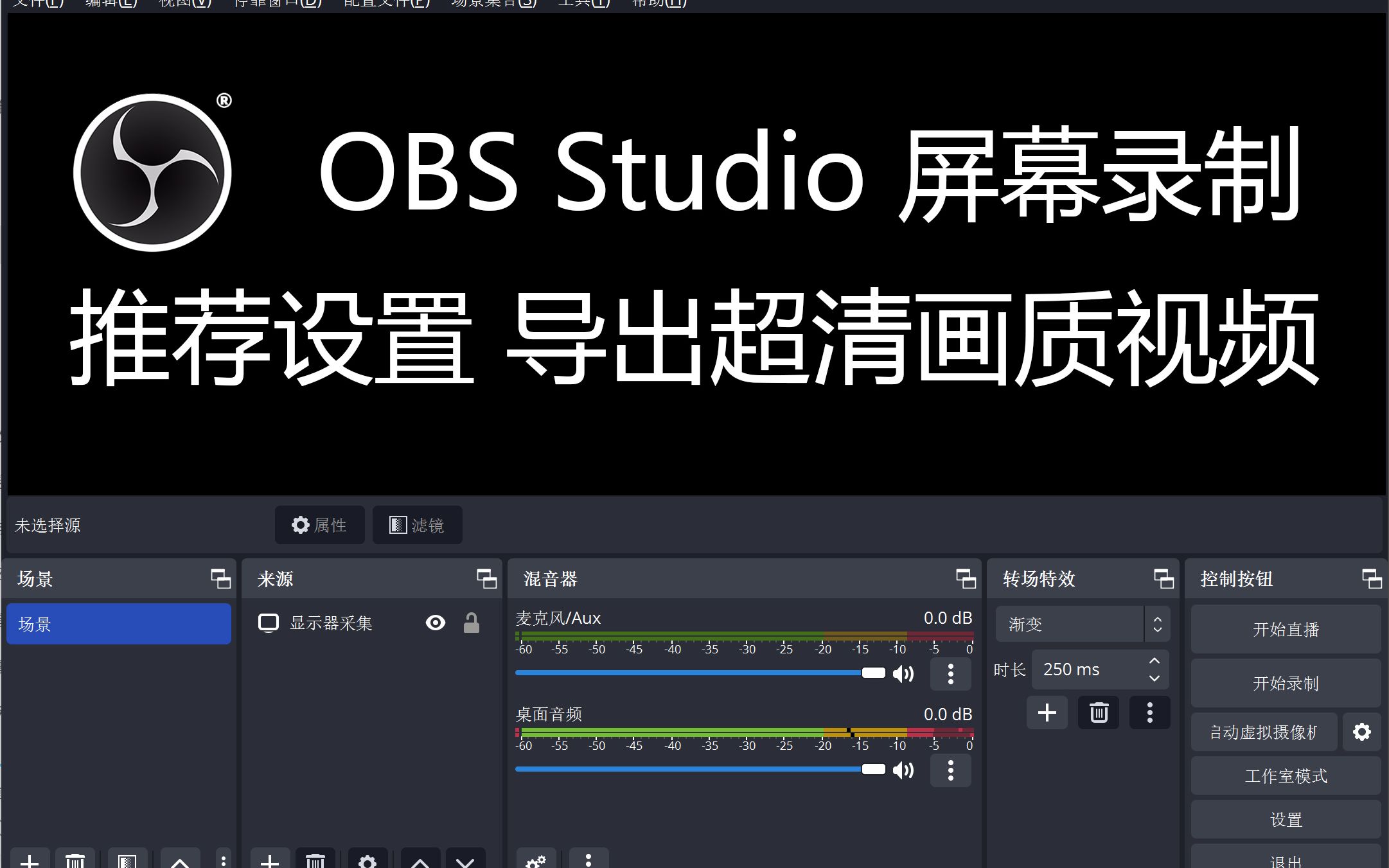Open the 文件(F) menu
This screenshot has width=1389, height=868.
(39, 3)
